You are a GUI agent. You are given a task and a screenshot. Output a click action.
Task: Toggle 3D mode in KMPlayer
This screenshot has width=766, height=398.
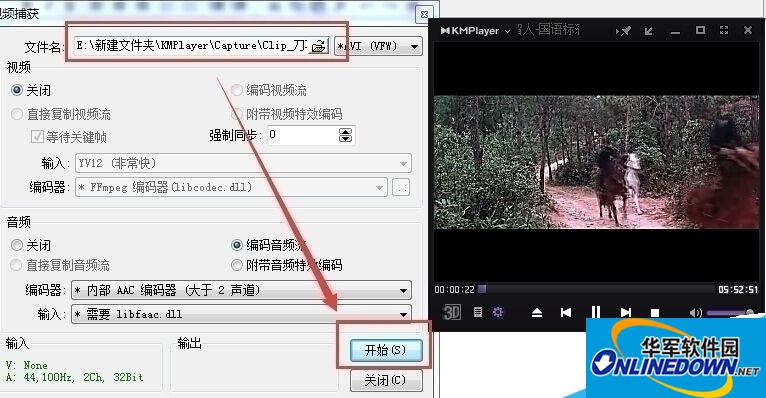[x=451, y=313]
